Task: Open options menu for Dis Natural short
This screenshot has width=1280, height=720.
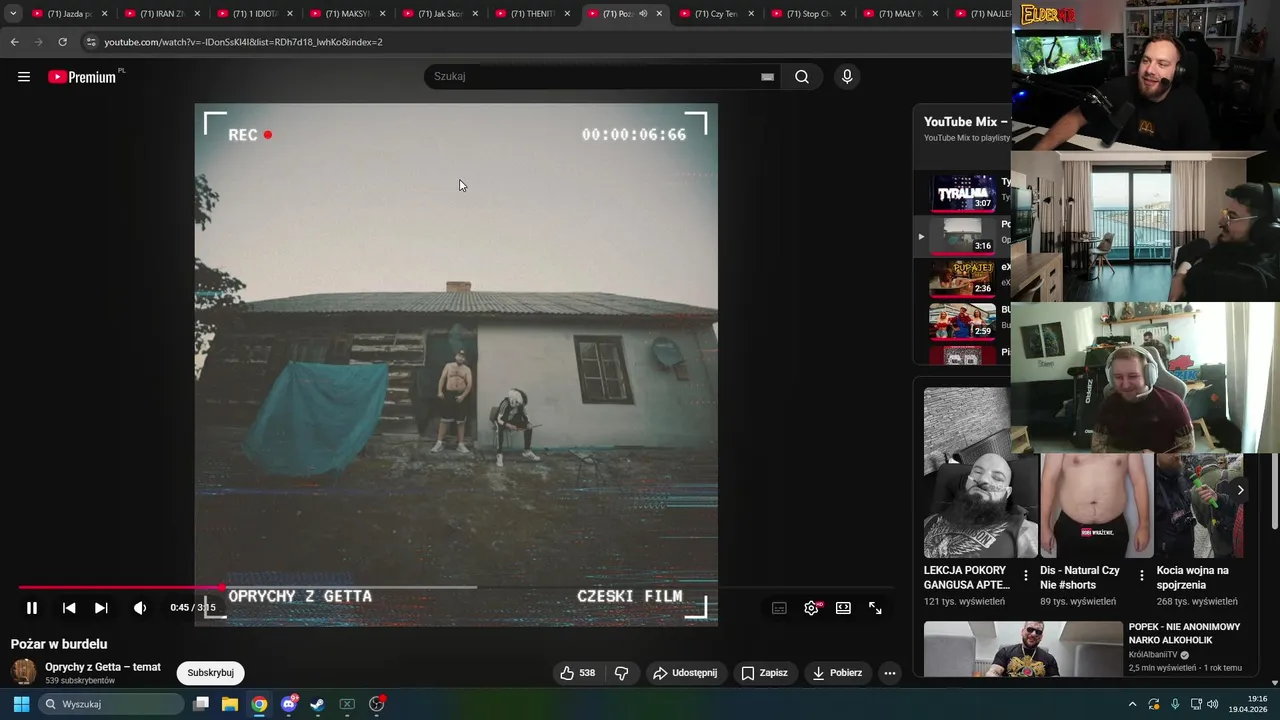Action: tap(1141, 576)
